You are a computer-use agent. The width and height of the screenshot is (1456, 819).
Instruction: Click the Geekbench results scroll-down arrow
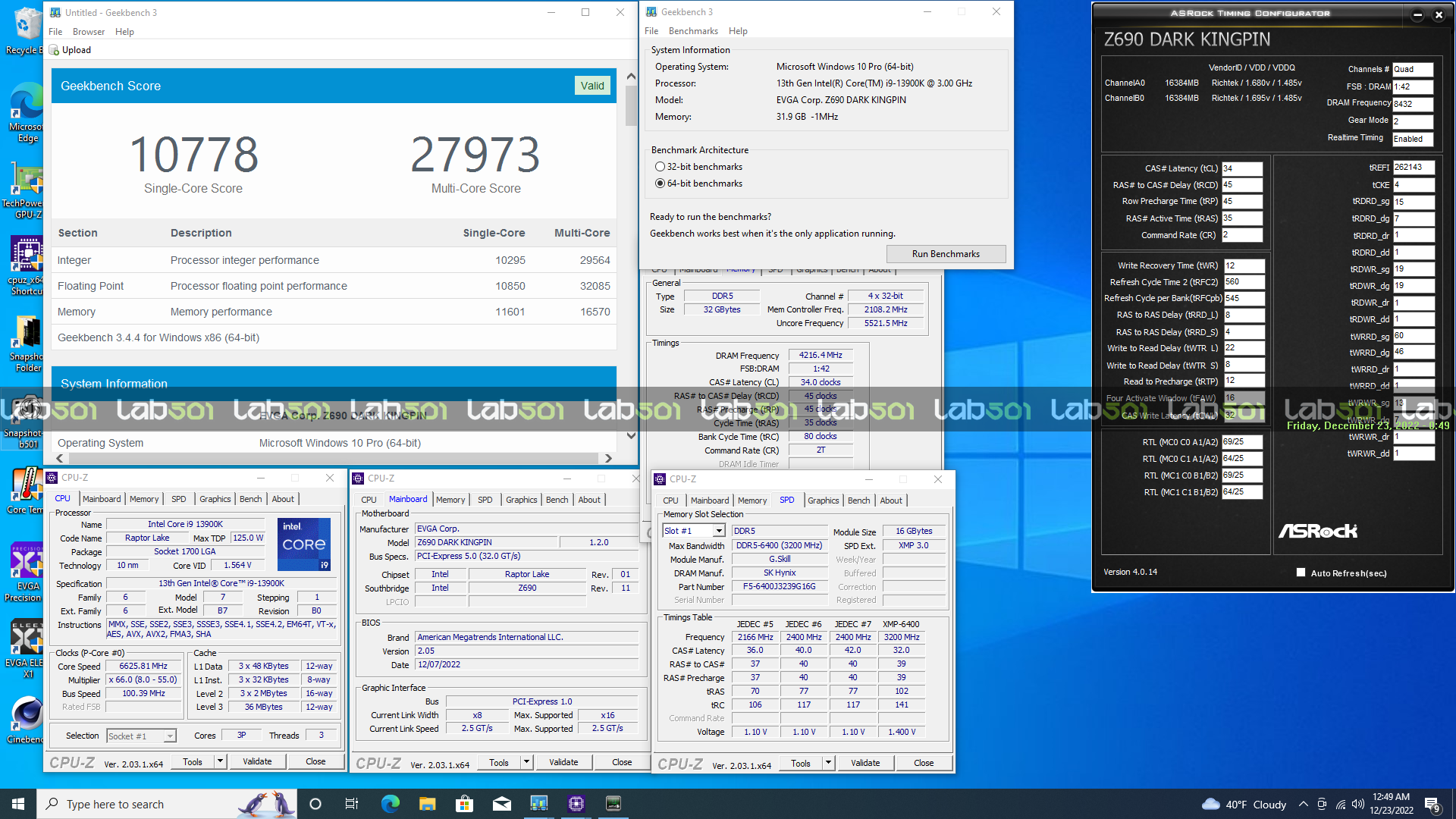631,435
